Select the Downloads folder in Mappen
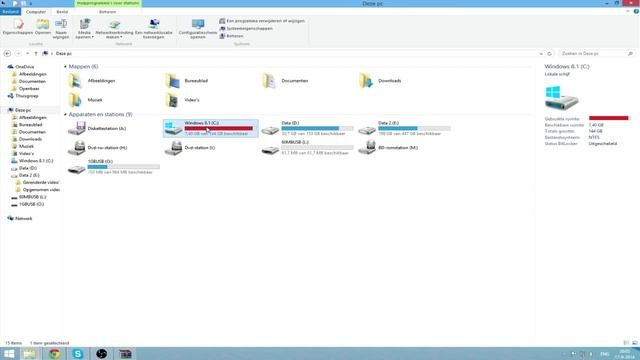Viewport: 640px width, 360px height. click(380, 81)
